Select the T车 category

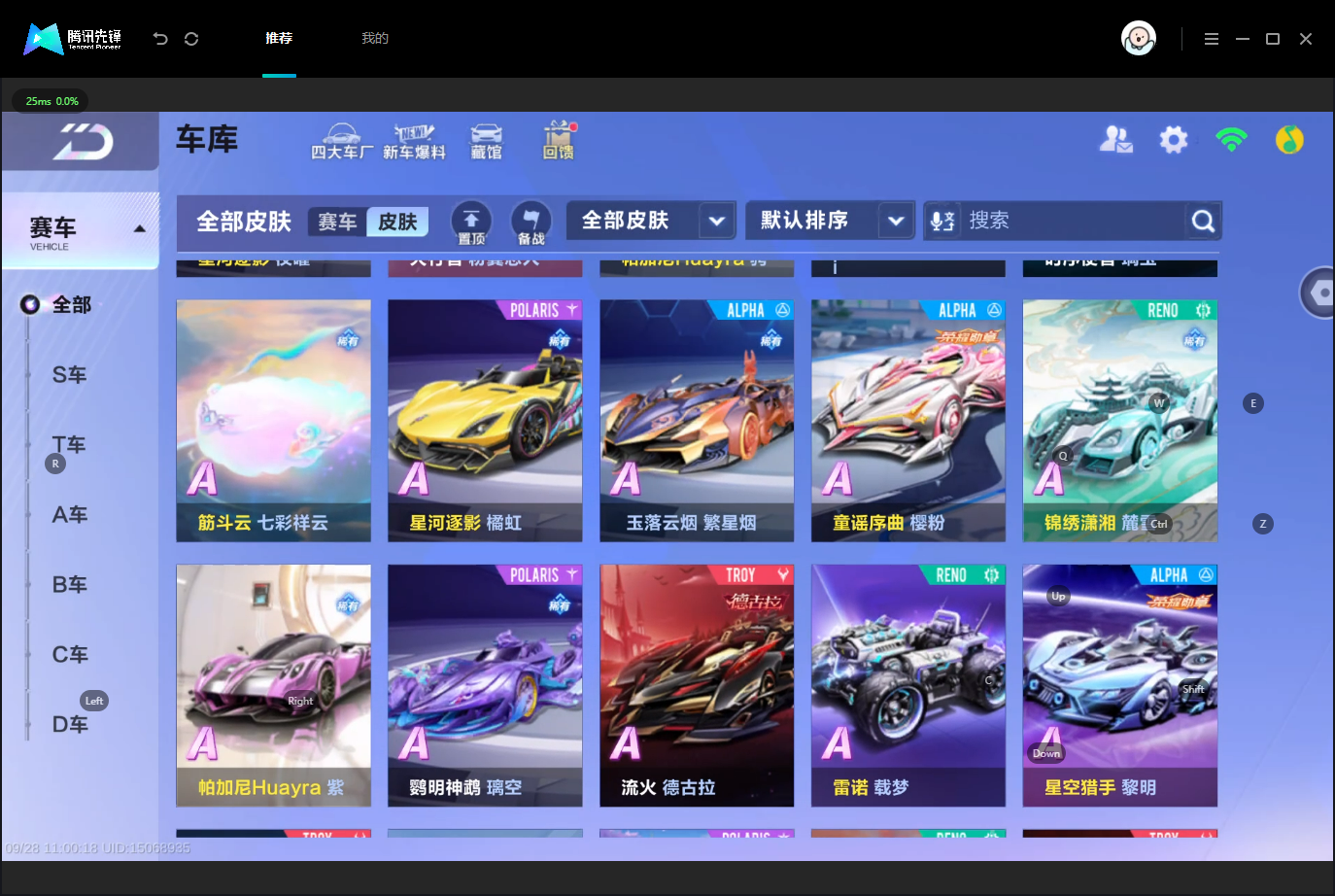tap(70, 445)
